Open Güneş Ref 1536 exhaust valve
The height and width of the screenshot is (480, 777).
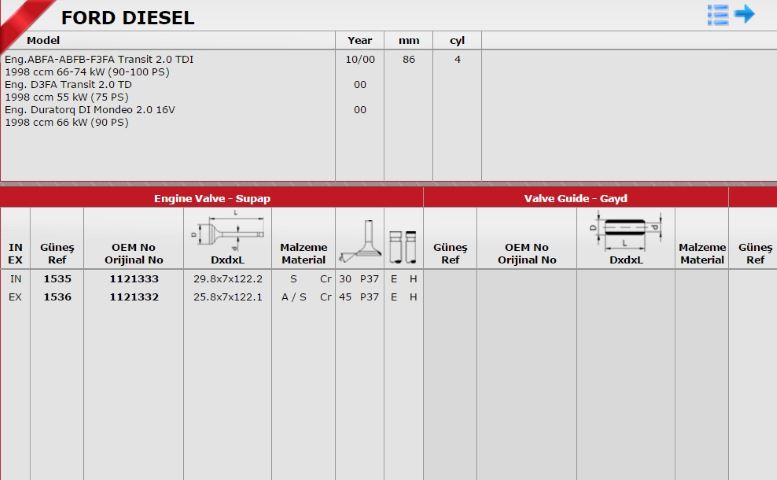click(57, 297)
